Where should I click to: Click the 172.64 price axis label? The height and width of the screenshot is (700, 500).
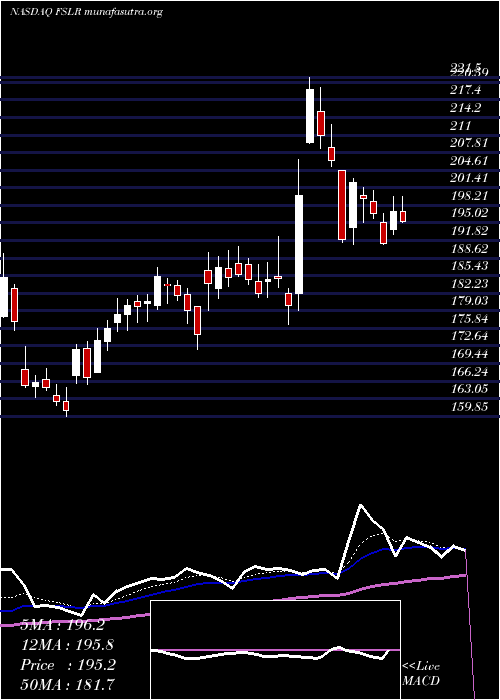[470, 336]
